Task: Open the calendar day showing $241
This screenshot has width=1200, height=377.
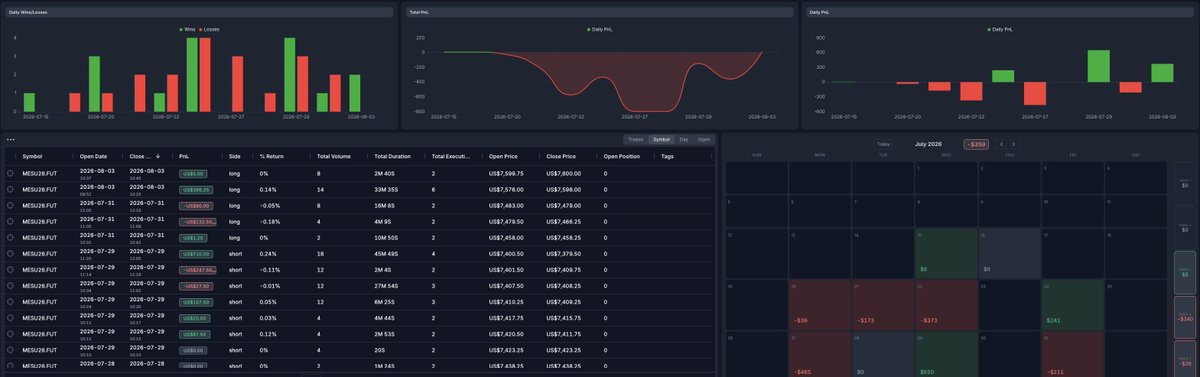Action: pos(1073,306)
